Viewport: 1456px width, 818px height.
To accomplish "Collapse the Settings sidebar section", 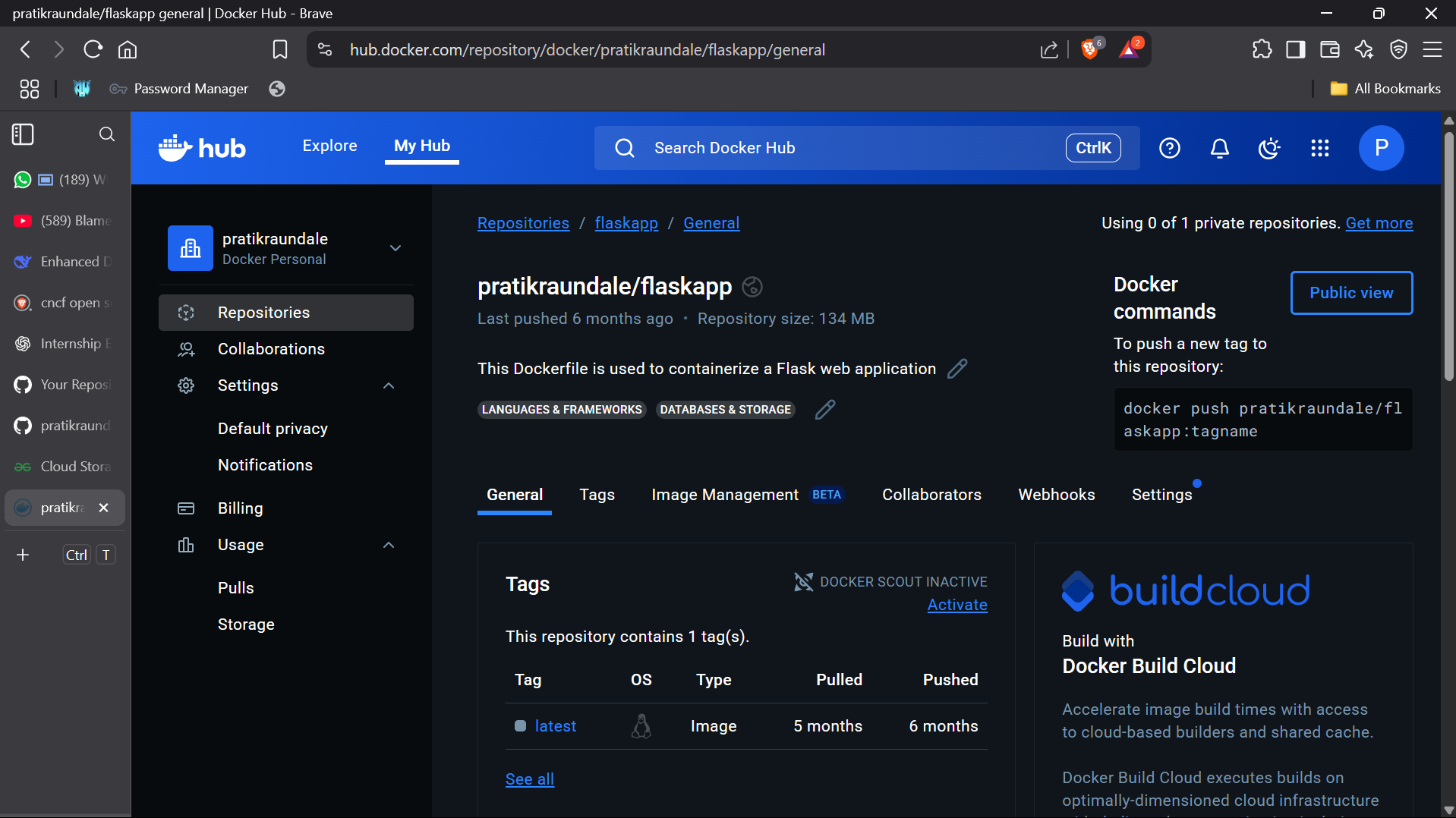I will [389, 385].
